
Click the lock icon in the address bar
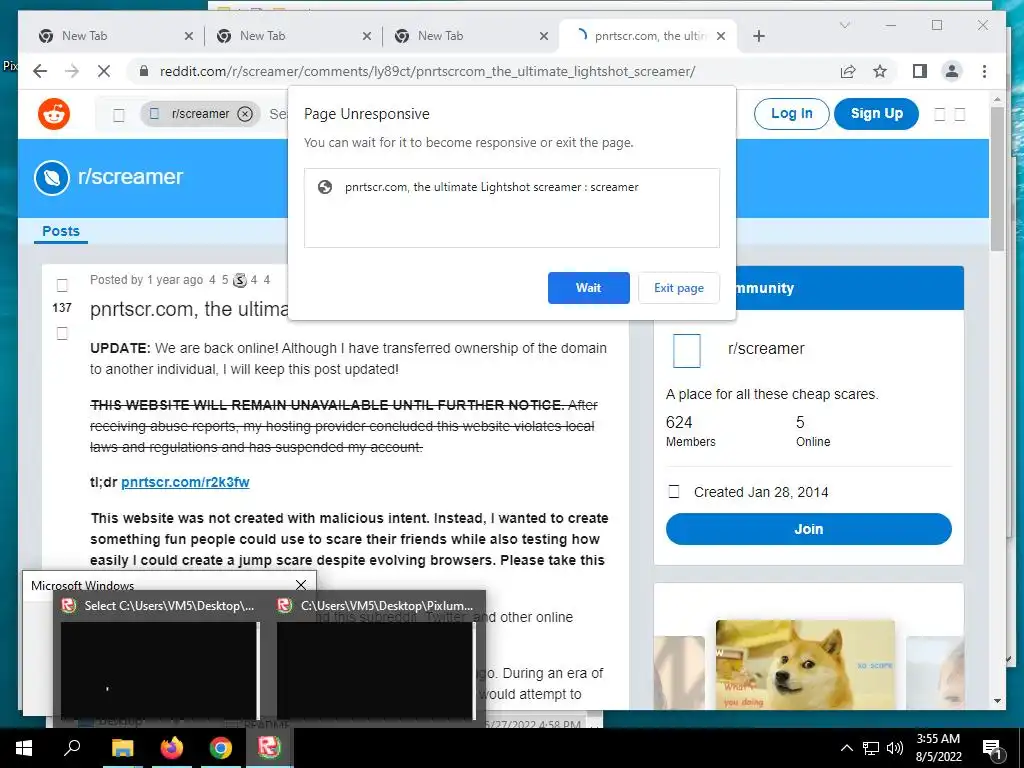point(144,71)
